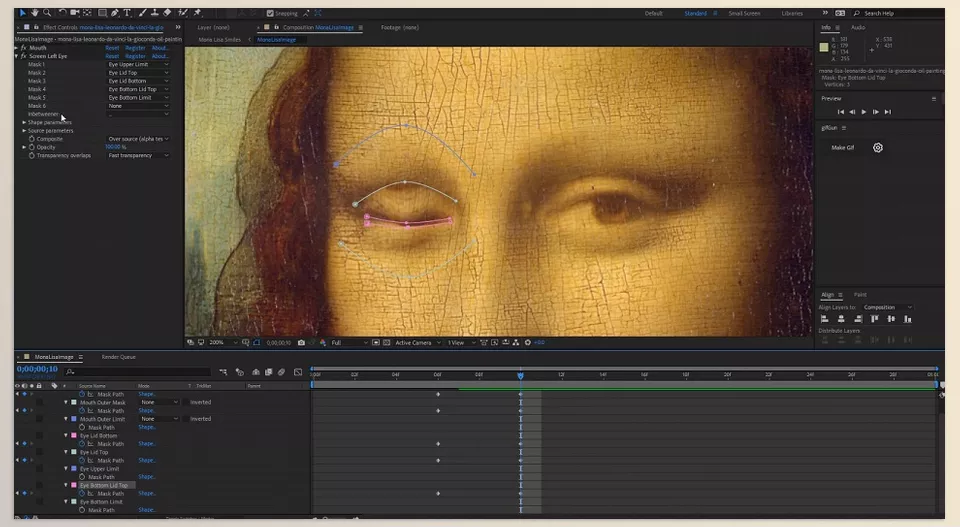This screenshot has width=960, height=527.
Task: Select the Rotation tool
Action: tap(62, 13)
